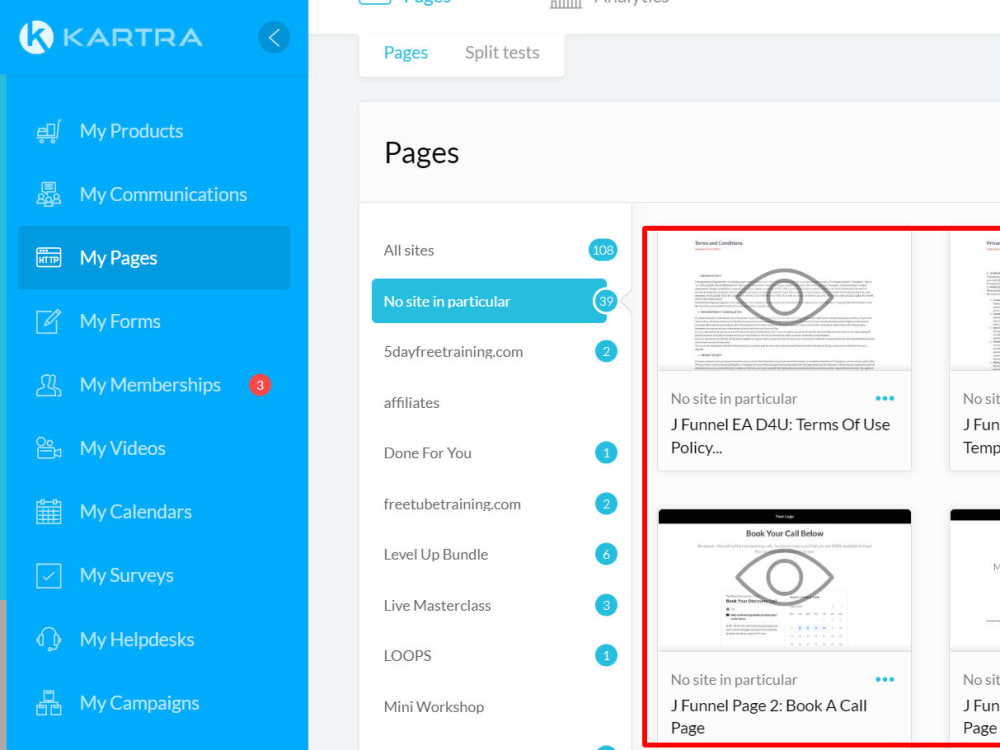Preview the Book A Call page eye icon
This screenshot has height=750, width=1000.
point(784,577)
